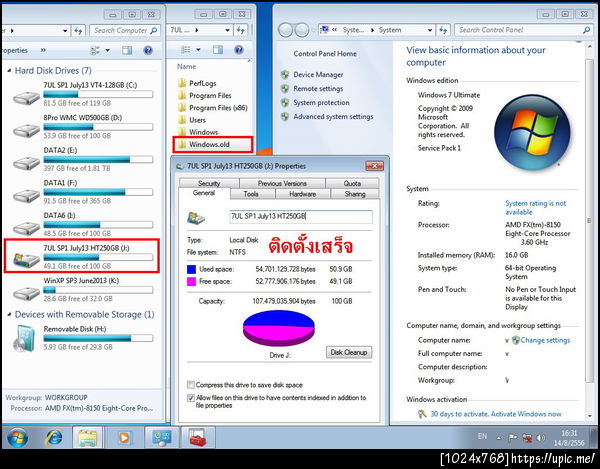Screen dimensions: 600x469
Task: Click the Disk Cleanup button
Action: pos(349,352)
